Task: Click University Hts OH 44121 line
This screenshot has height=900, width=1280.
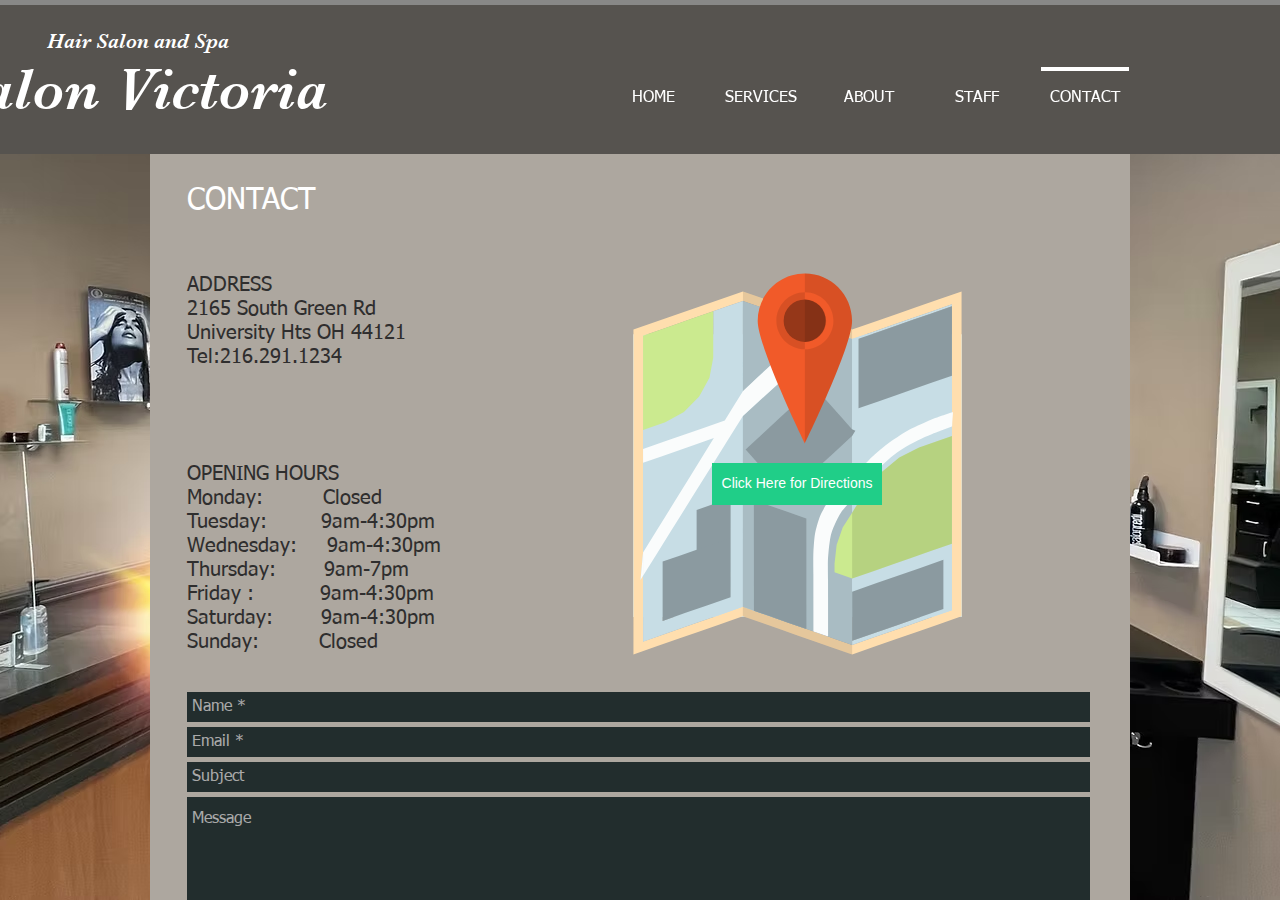Action: pyautogui.click(x=296, y=332)
